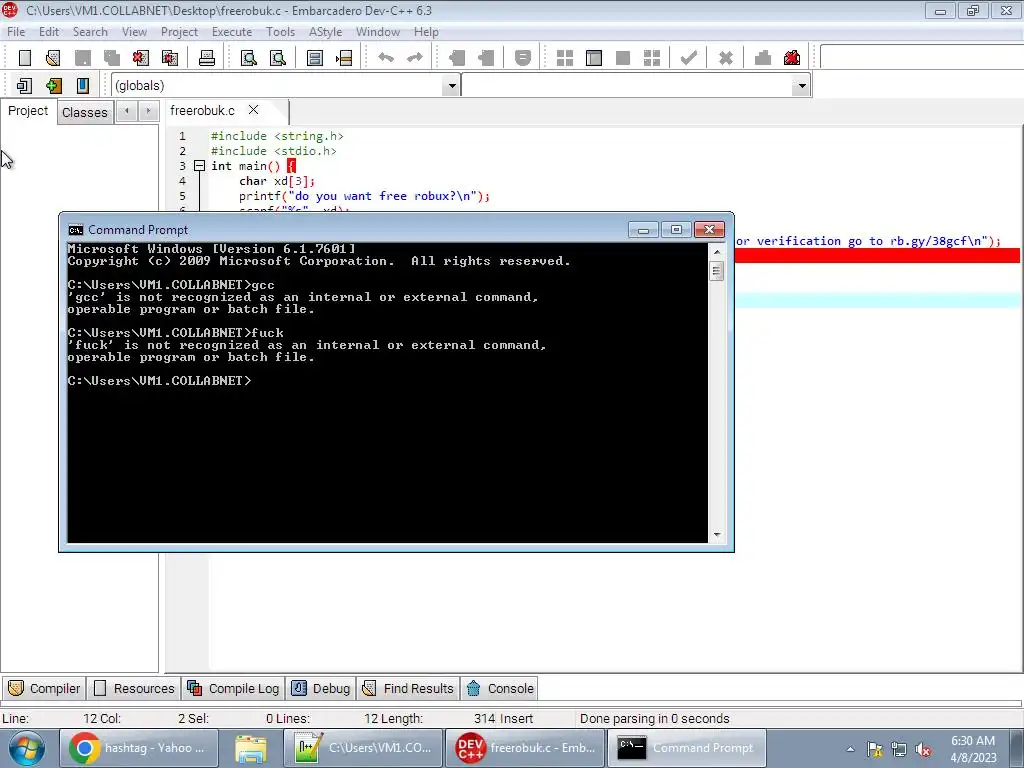Click the New project icon on second toolbar
The height and width of the screenshot is (768, 1024).
click(25, 86)
